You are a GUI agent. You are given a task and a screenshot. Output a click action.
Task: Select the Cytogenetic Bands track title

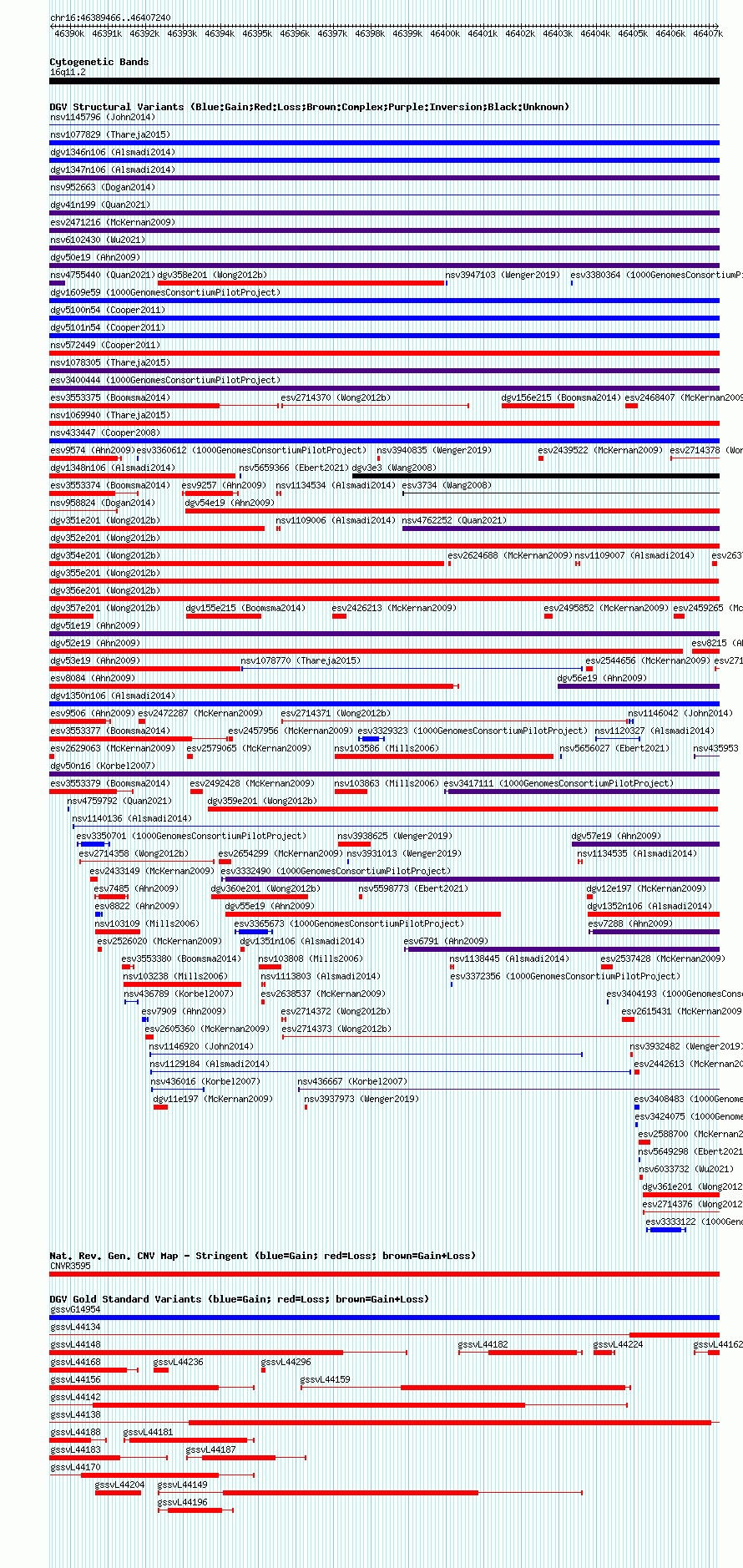tap(99, 62)
